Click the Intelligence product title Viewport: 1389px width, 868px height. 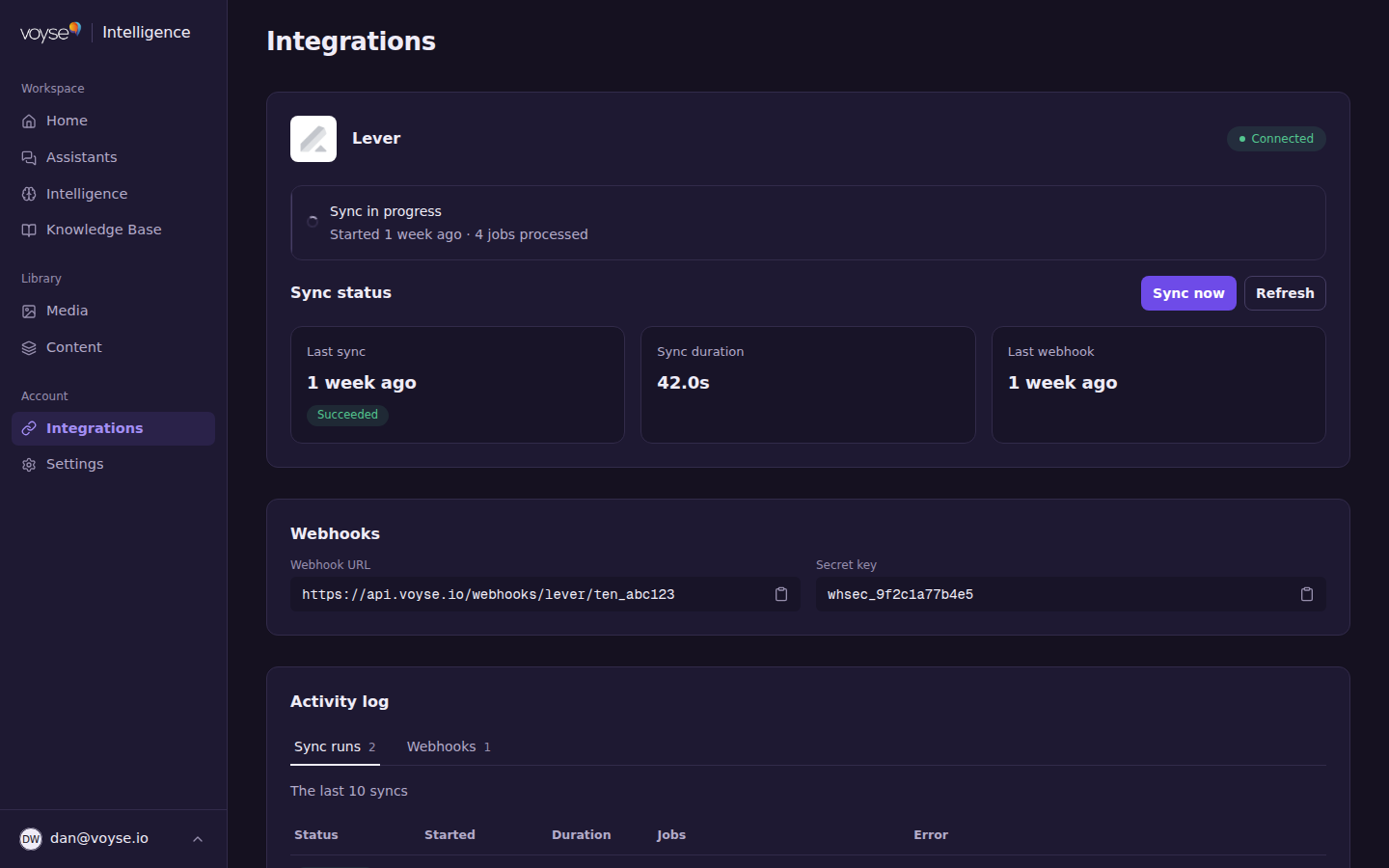[147, 33]
